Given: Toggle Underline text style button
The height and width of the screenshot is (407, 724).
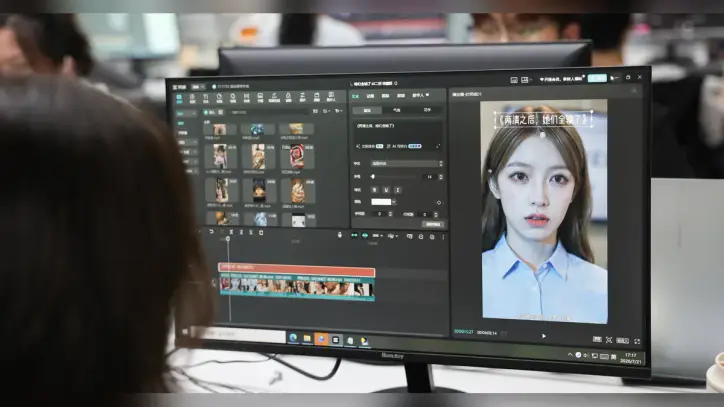Looking at the screenshot, I should click(386, 190).
